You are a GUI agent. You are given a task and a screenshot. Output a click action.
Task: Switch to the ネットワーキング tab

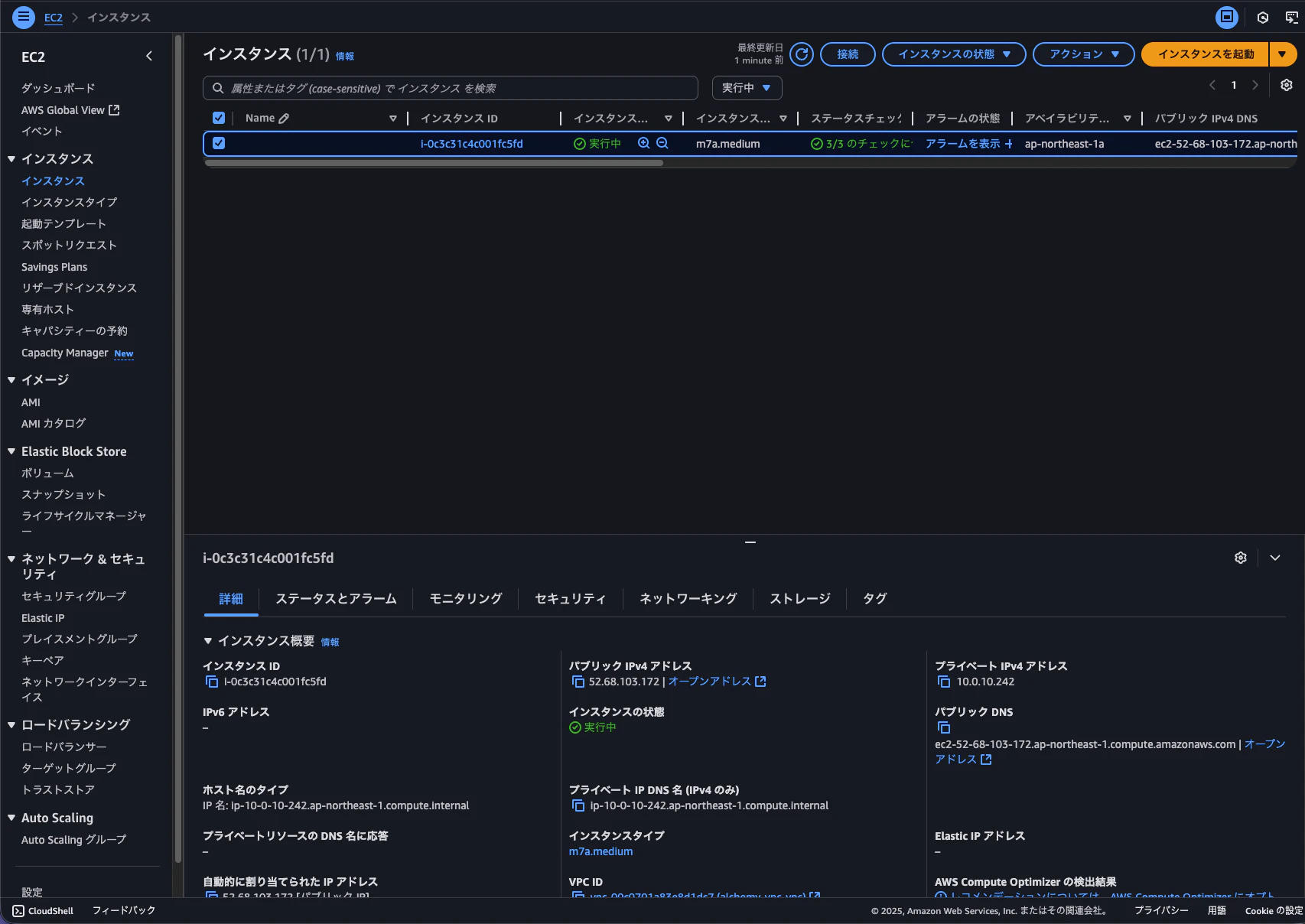(x=688, y=599)
